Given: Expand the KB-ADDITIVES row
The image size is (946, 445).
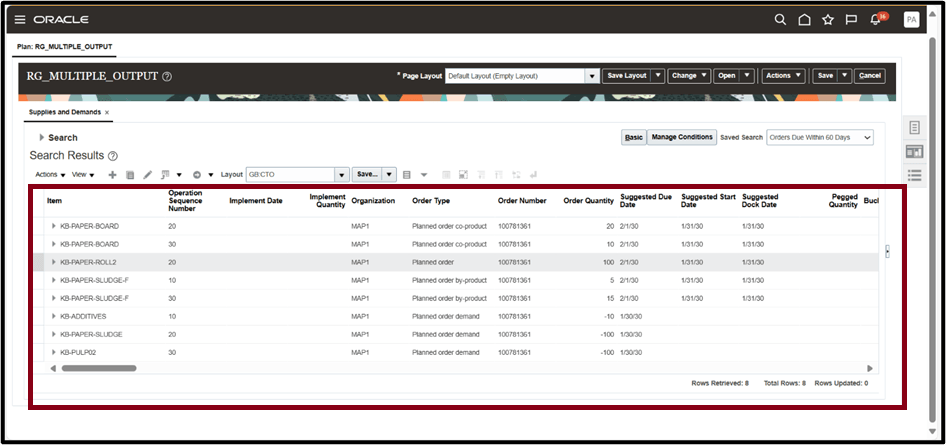Looking at the screenshot, I should [54, 317].
